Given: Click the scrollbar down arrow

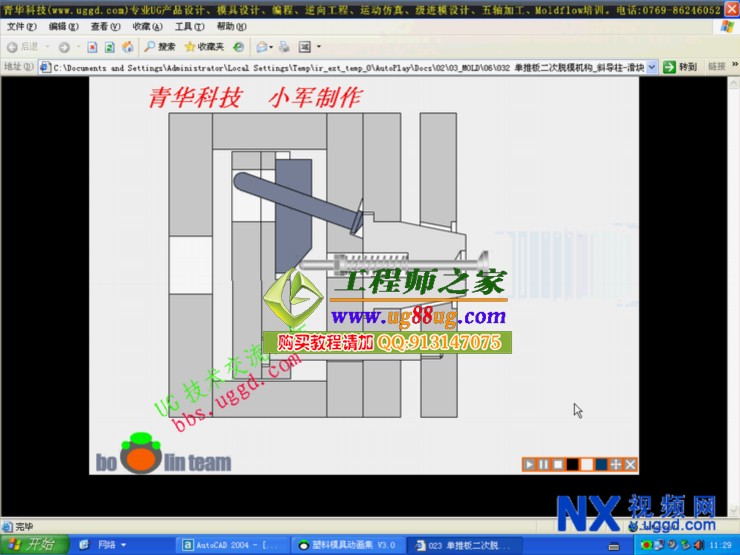Looking at the screenshot, I should [734, 510].
